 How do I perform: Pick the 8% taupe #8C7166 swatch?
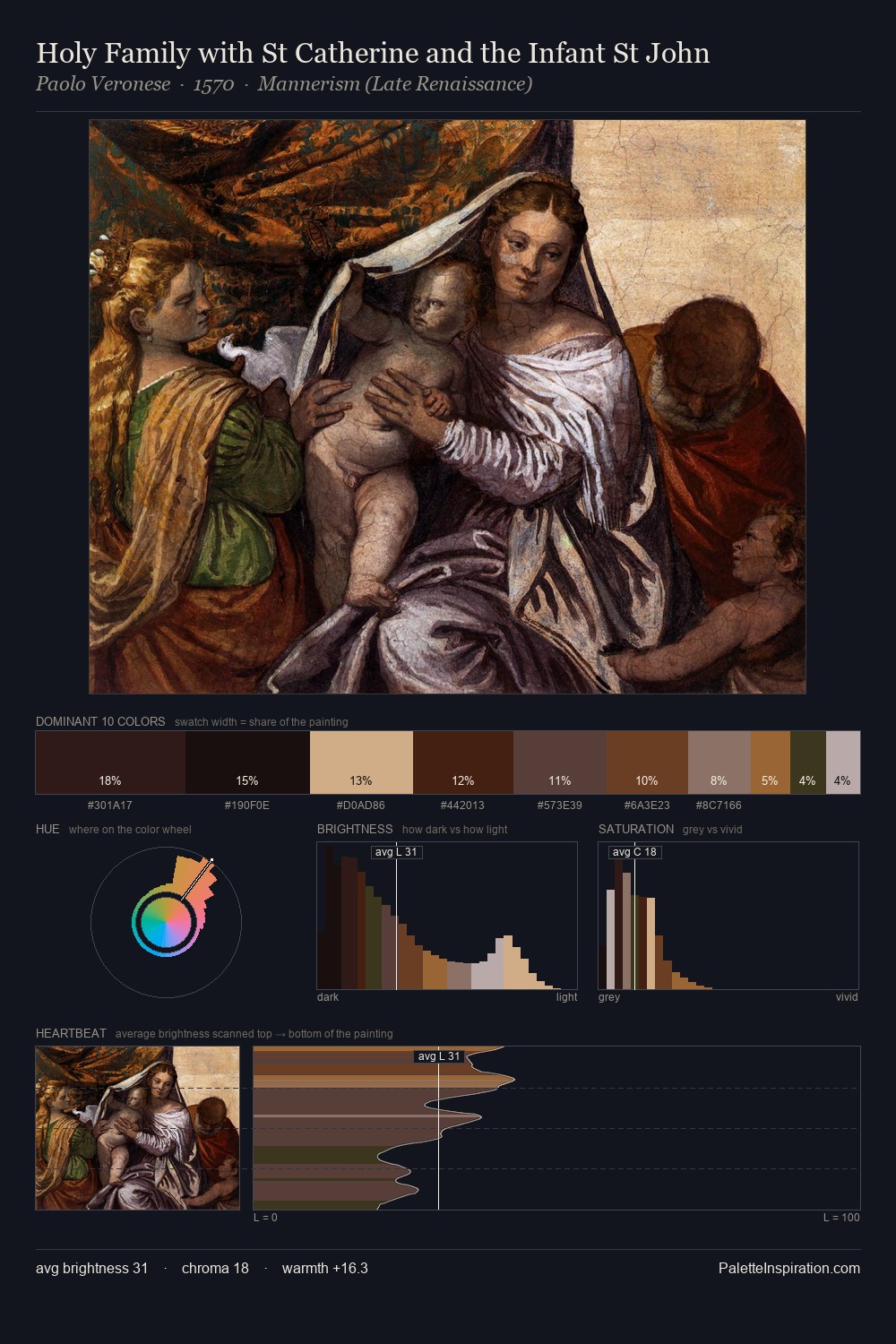point(719,762)
